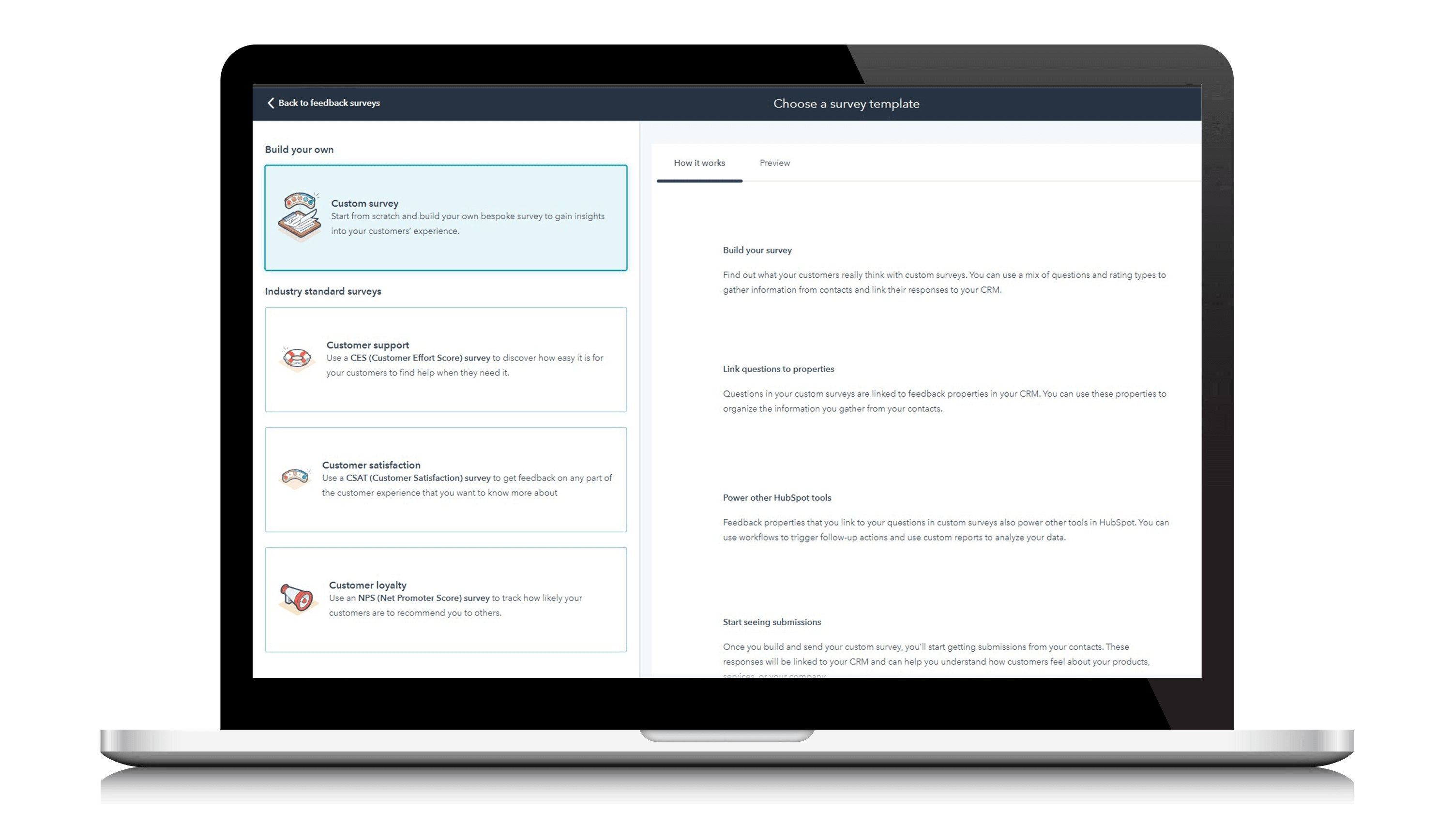
Task: Select the How it works tab
Action: click(x=700, y=163)
